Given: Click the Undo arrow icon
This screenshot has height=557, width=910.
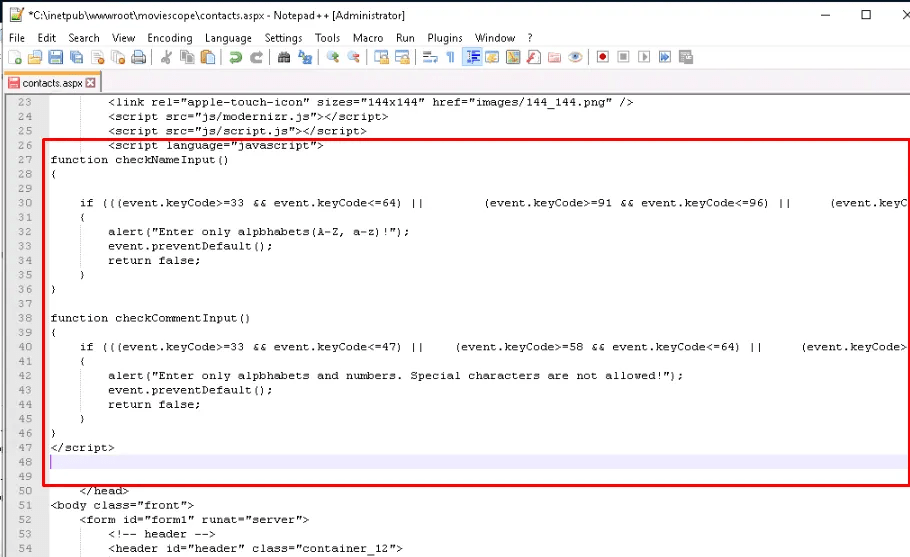Looking at the screenshot, I should click(x=235, y=58).
